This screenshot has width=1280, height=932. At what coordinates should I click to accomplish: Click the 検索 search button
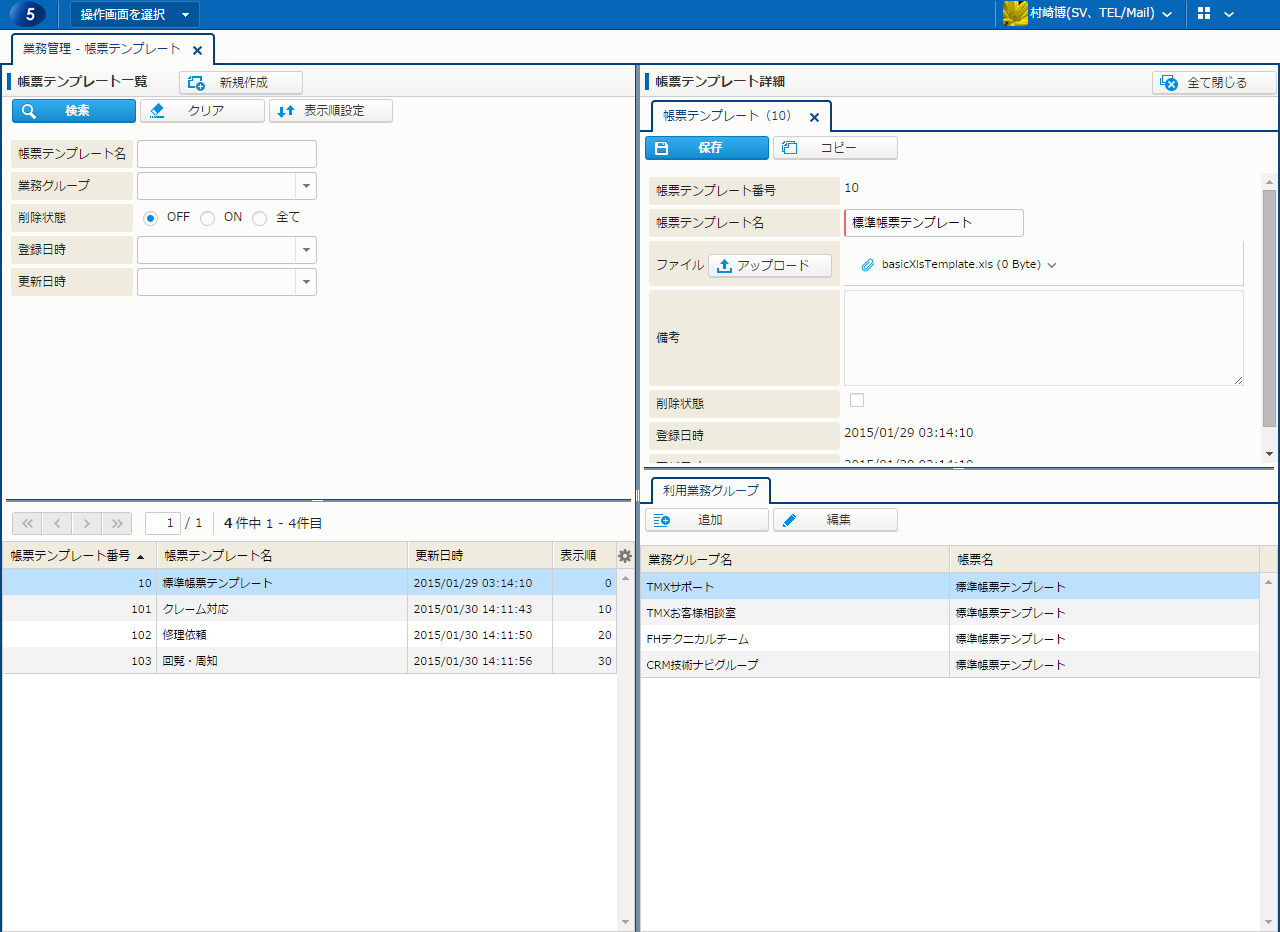tap(74, 111)
